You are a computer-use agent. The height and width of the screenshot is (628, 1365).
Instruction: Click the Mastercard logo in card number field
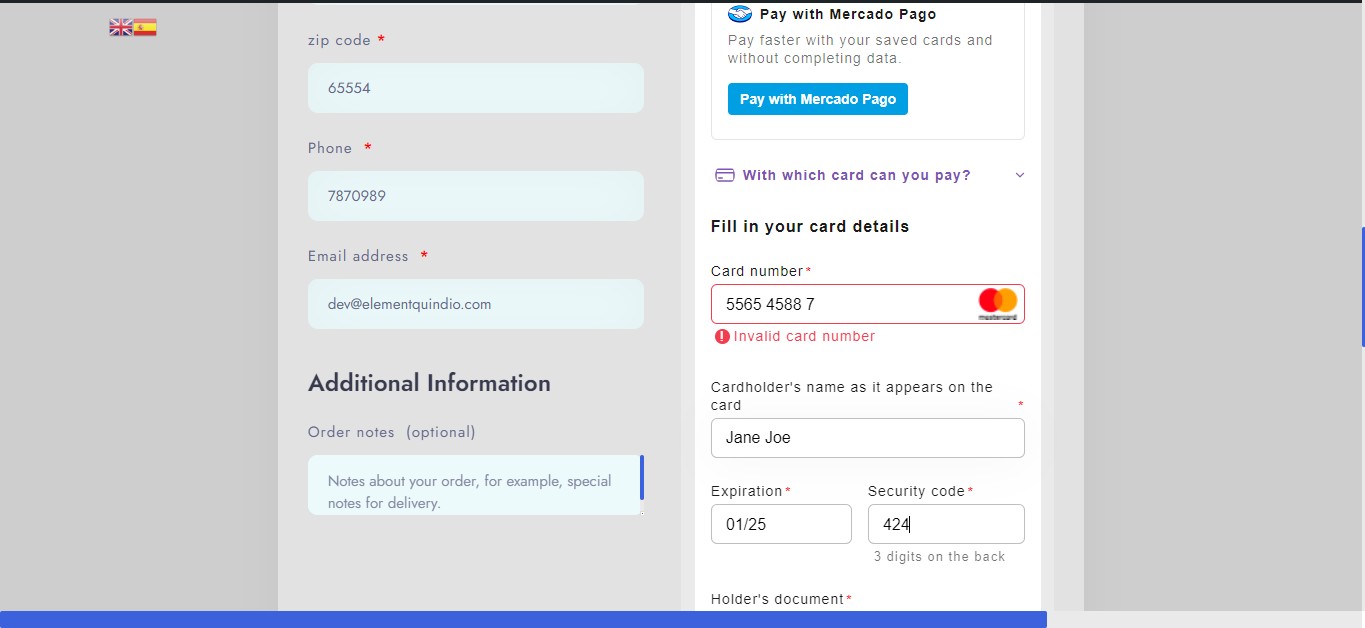point(997,303)
